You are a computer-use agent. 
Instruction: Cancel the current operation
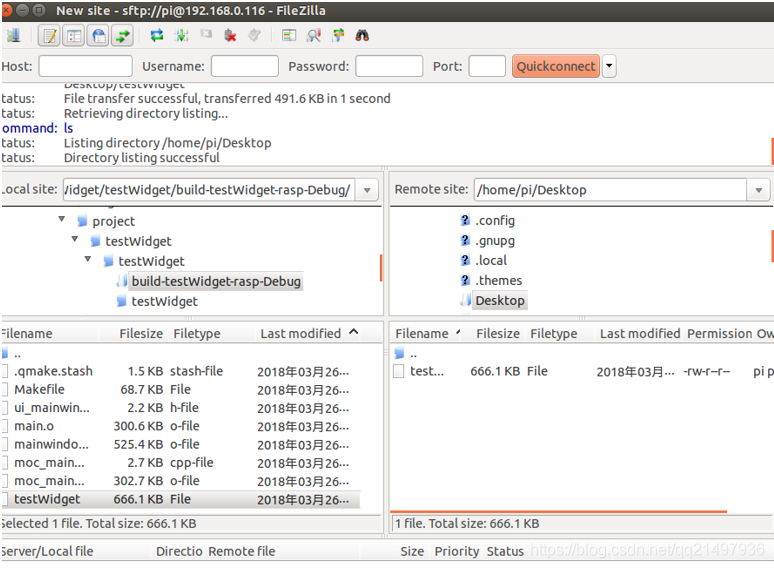(x=206, y=35)
